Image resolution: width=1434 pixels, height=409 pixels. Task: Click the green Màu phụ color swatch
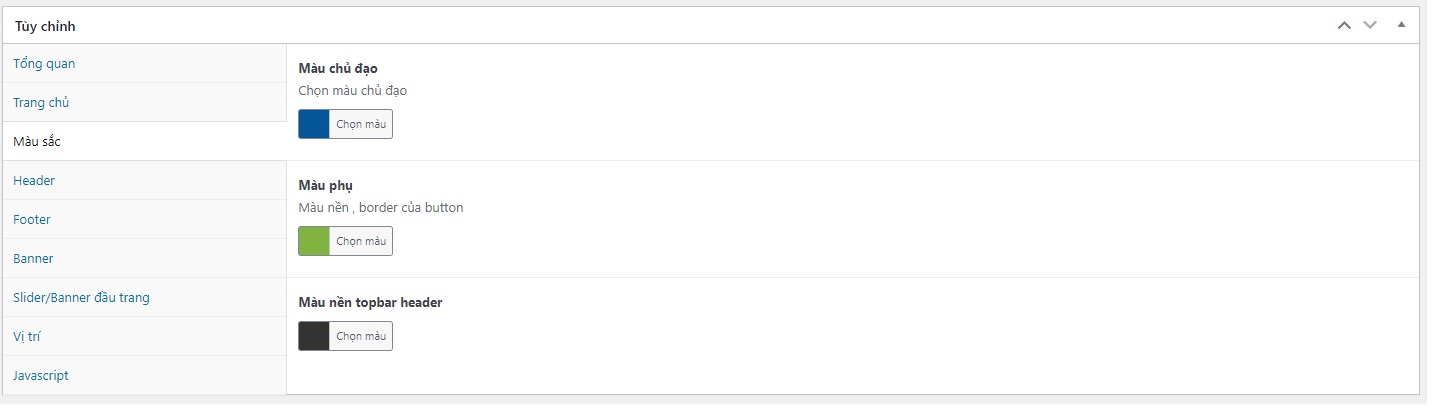tap(314, 241)
